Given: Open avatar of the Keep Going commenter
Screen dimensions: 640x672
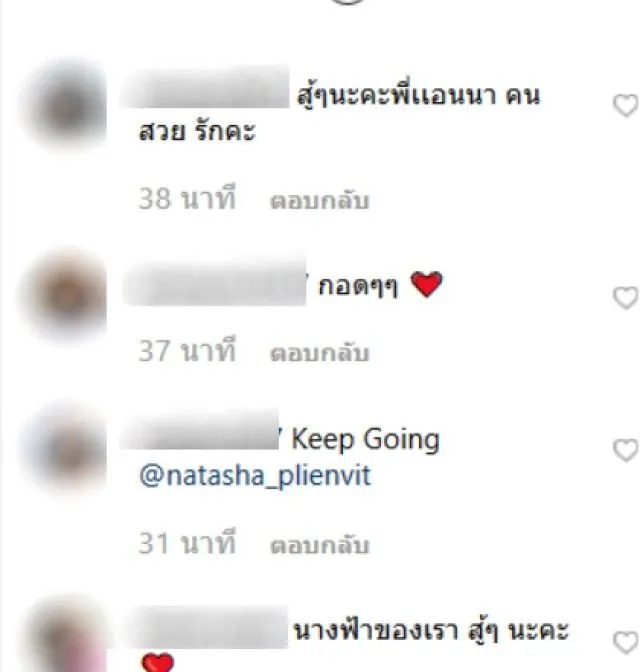Looking at the screenshot, I should click(64, 450).
